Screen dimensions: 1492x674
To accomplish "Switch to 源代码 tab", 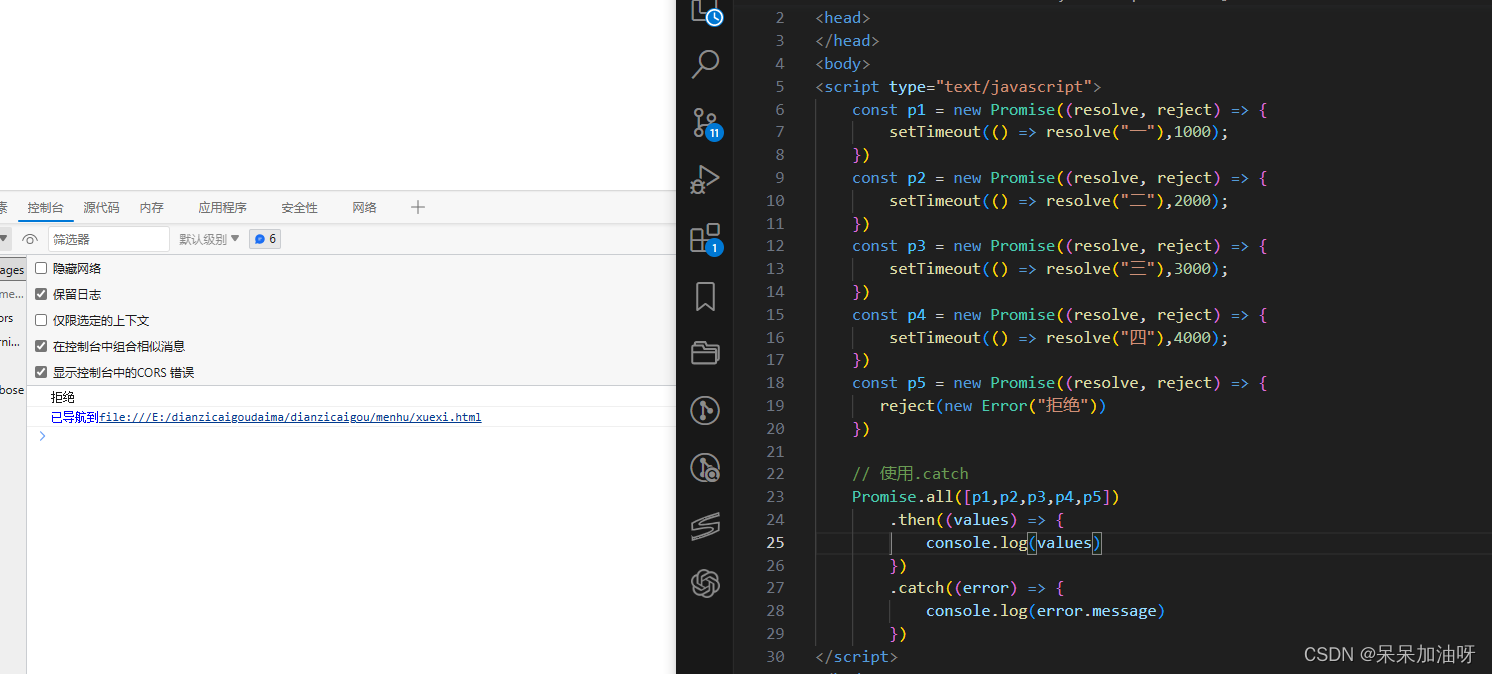I will (101, 207).
